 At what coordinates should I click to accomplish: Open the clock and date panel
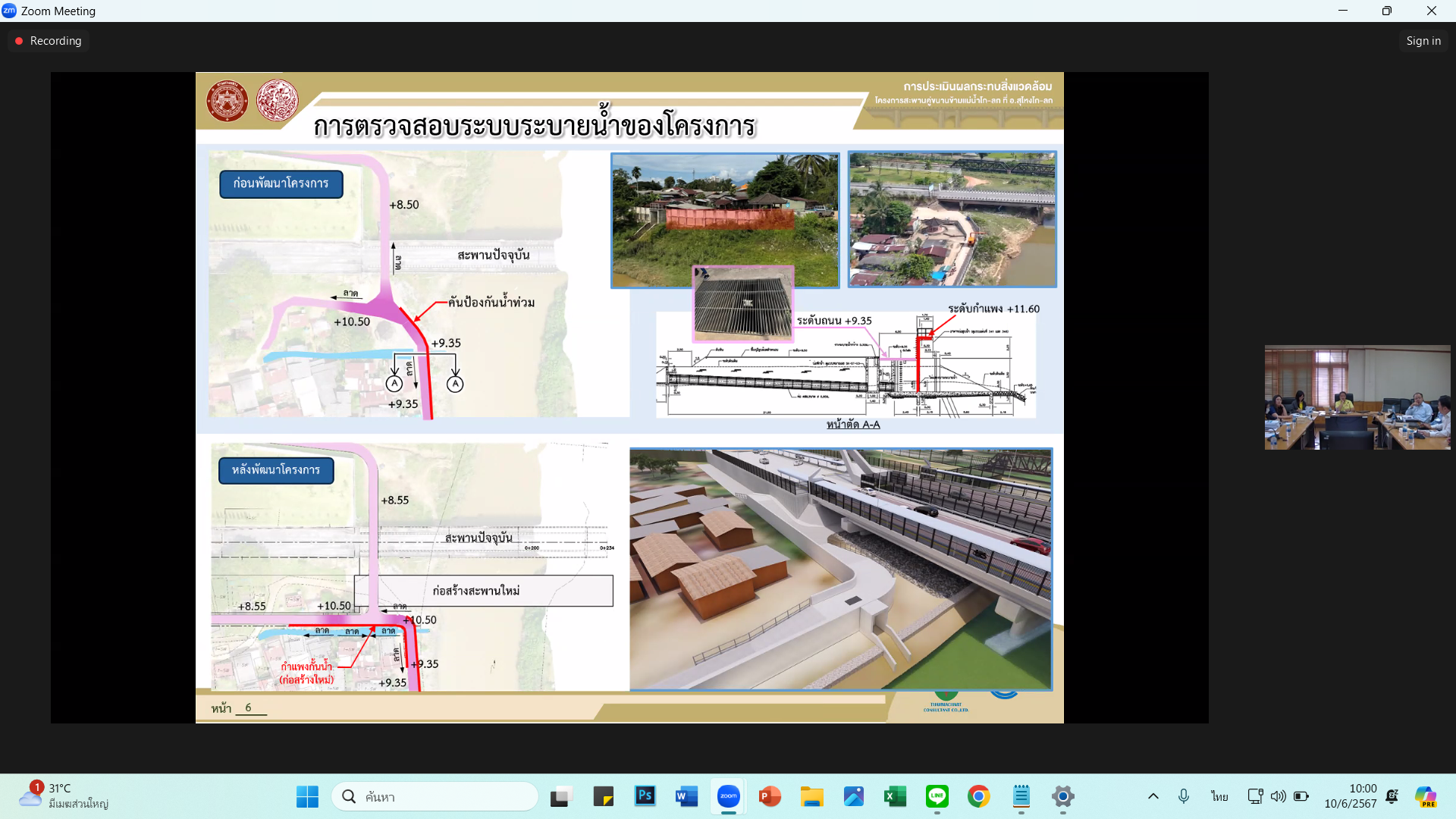(x=1350, y=796)
